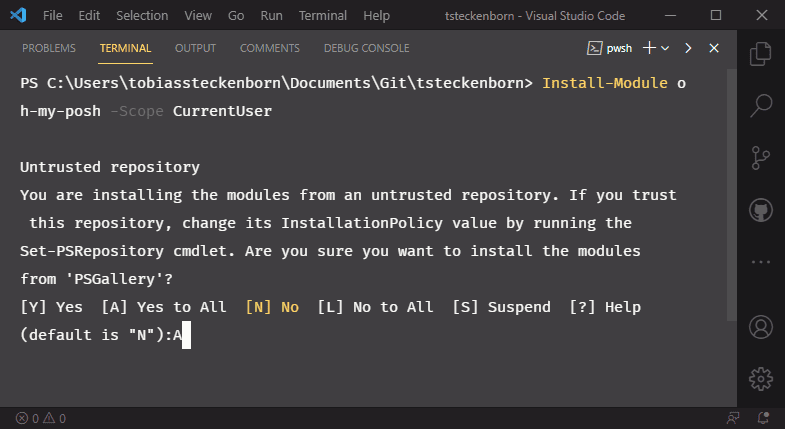Click the '[A] Yes to All' option text
The height and width of the screenshot is (429, 785).
pyautogui.click(x=164, y=307)
